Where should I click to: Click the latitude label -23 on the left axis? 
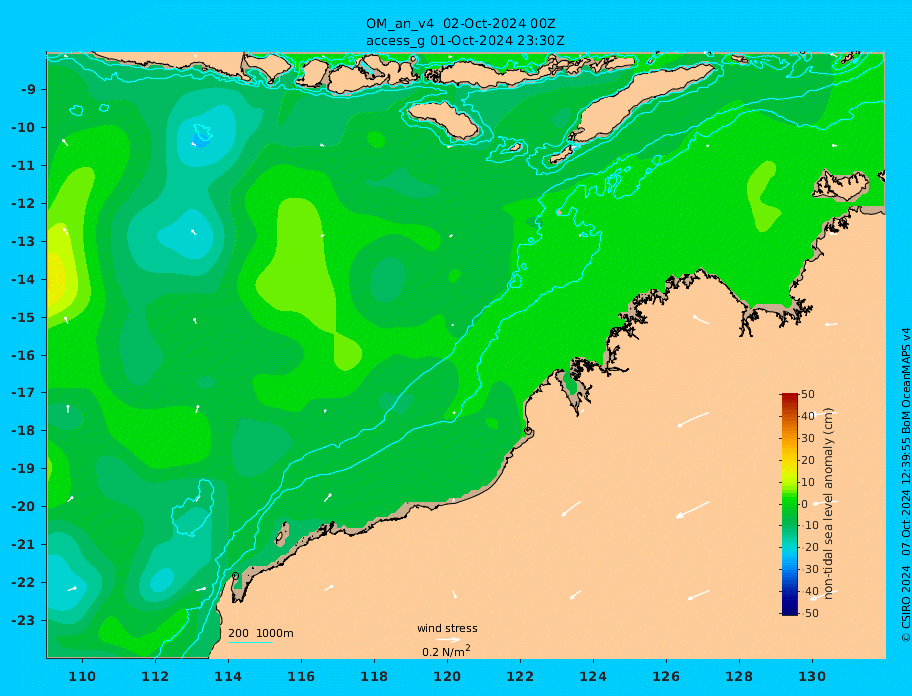pyautogui.click(x=23, y=620)
